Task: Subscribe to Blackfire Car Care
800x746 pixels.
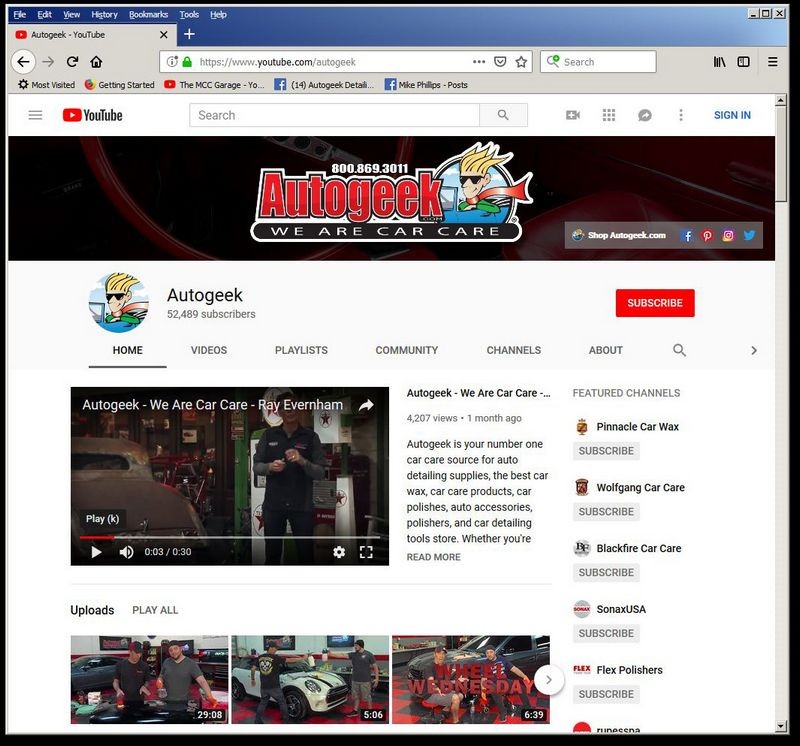Action: pos(606,573)
